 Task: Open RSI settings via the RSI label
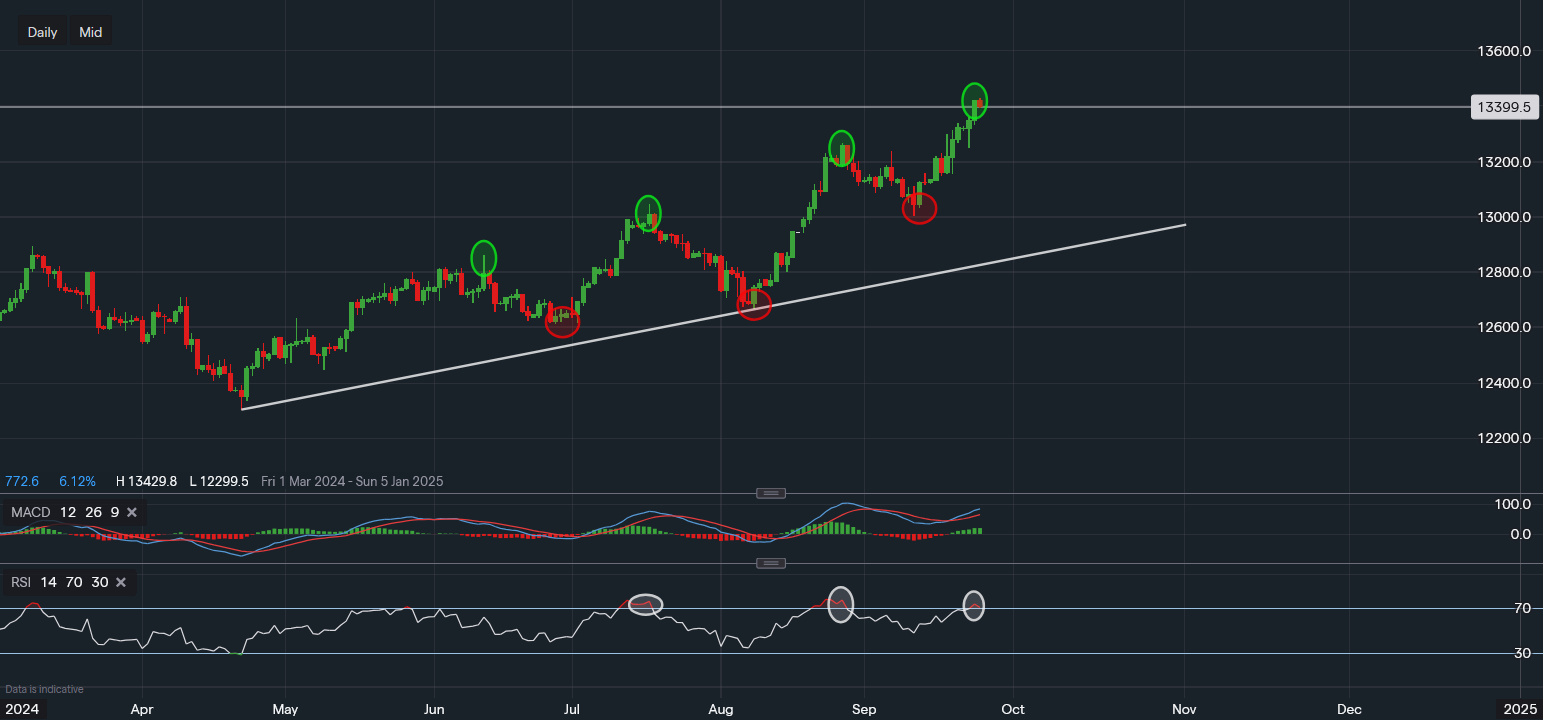point(22,582)
